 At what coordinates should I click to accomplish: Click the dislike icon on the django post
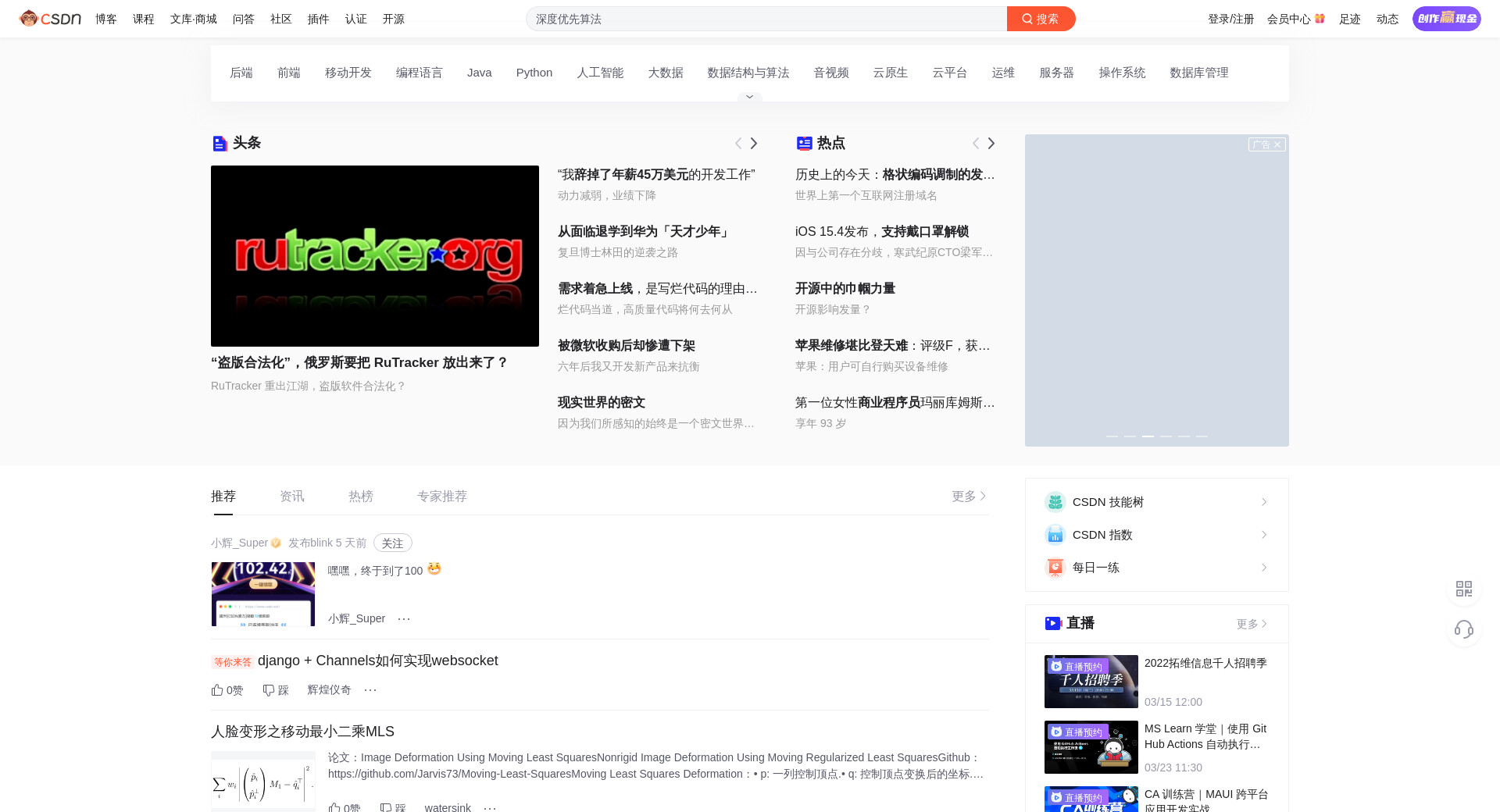pyautogui.click(x=269, y=690)
